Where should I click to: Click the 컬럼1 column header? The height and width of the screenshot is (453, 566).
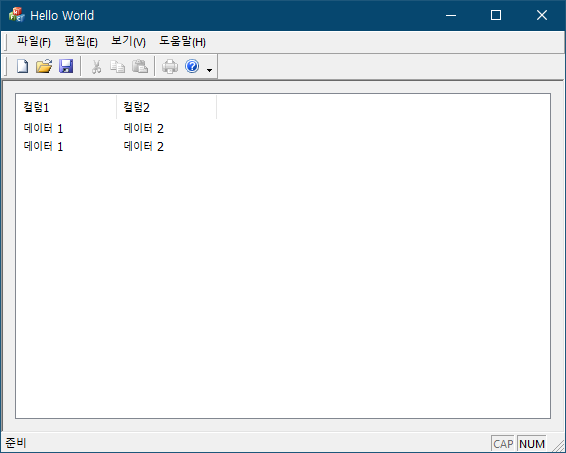(66, 107)
